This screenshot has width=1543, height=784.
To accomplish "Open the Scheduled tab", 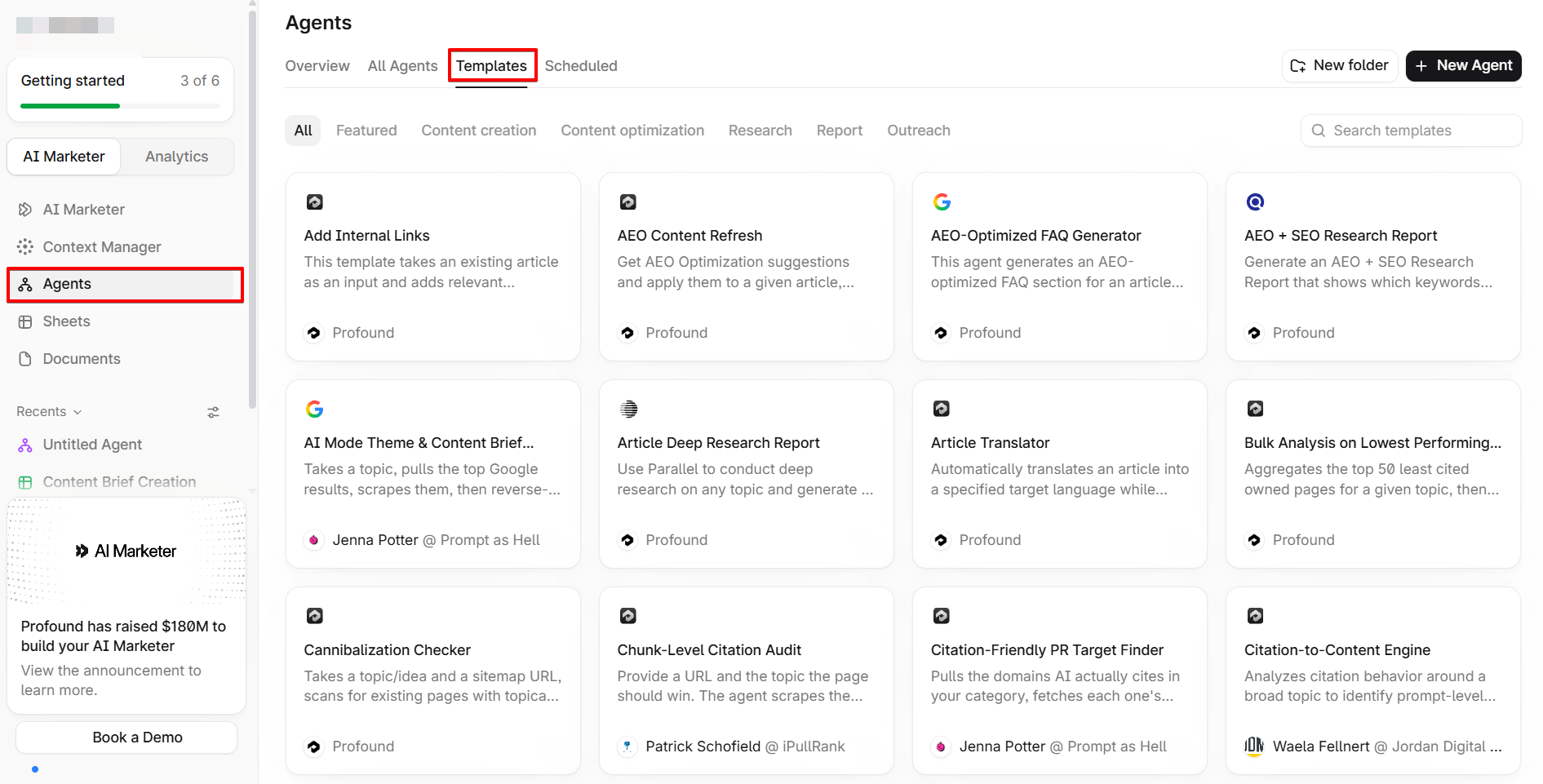I will coord(581,66).
